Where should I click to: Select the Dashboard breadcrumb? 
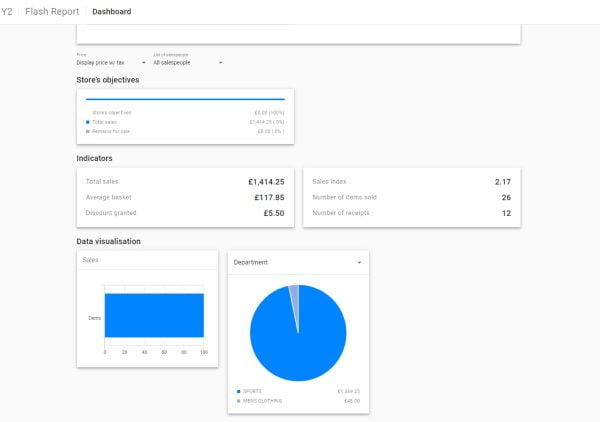coord(112,11)
